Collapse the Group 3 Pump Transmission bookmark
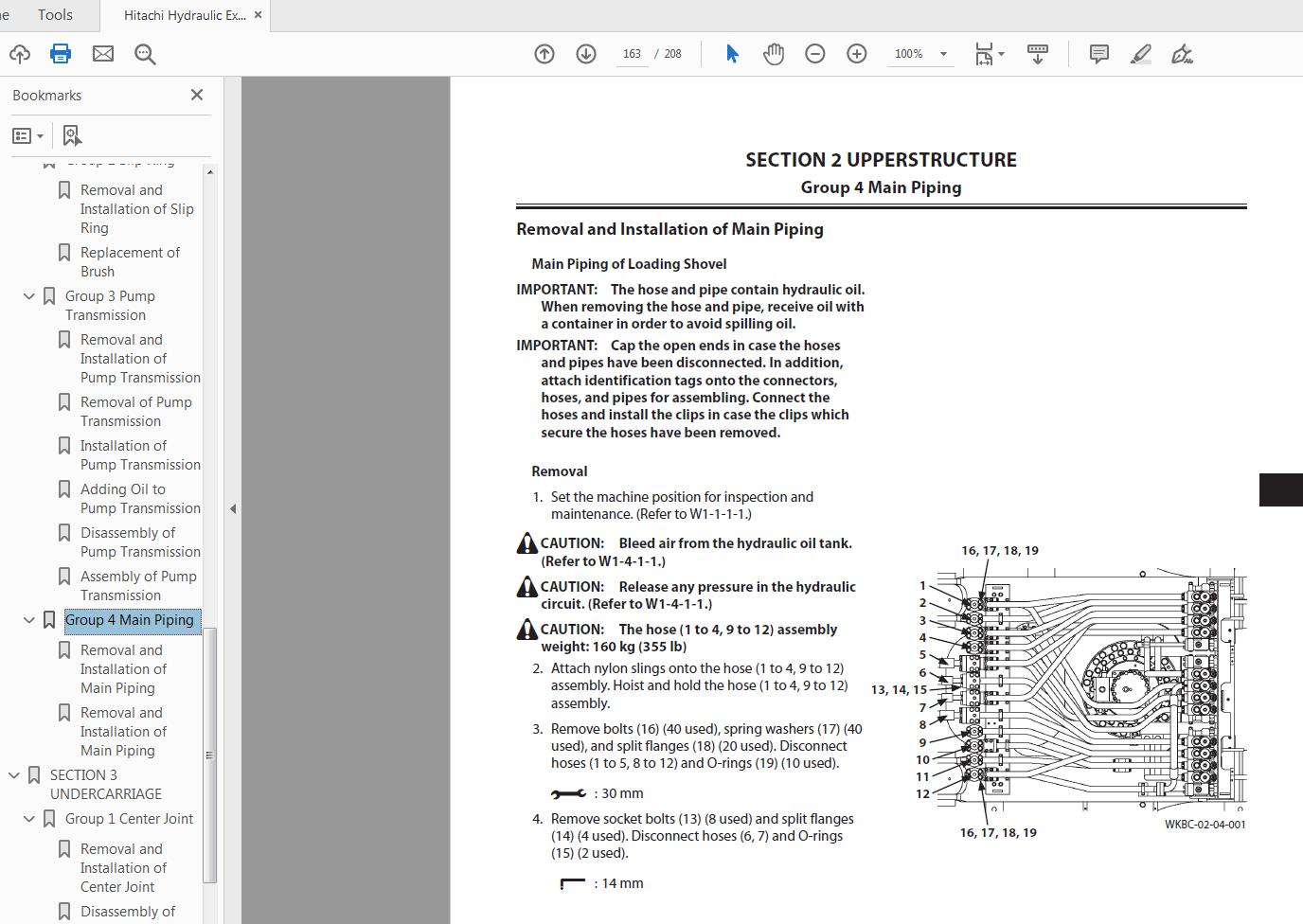1303x924 pixels. coord(29,296)
